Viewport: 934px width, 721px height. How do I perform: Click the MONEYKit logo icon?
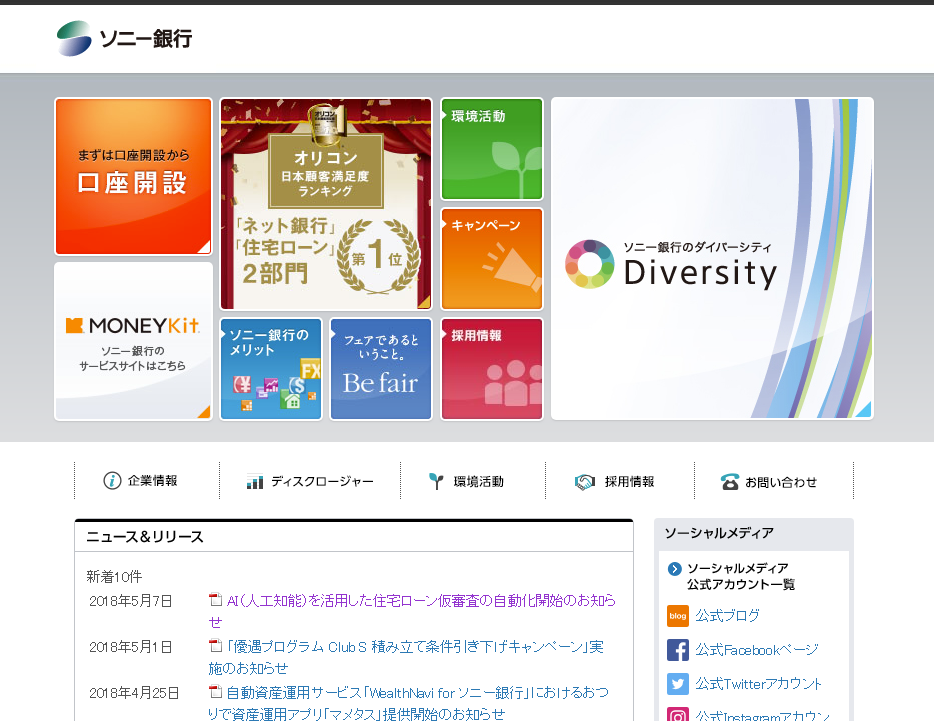(74, 325)
